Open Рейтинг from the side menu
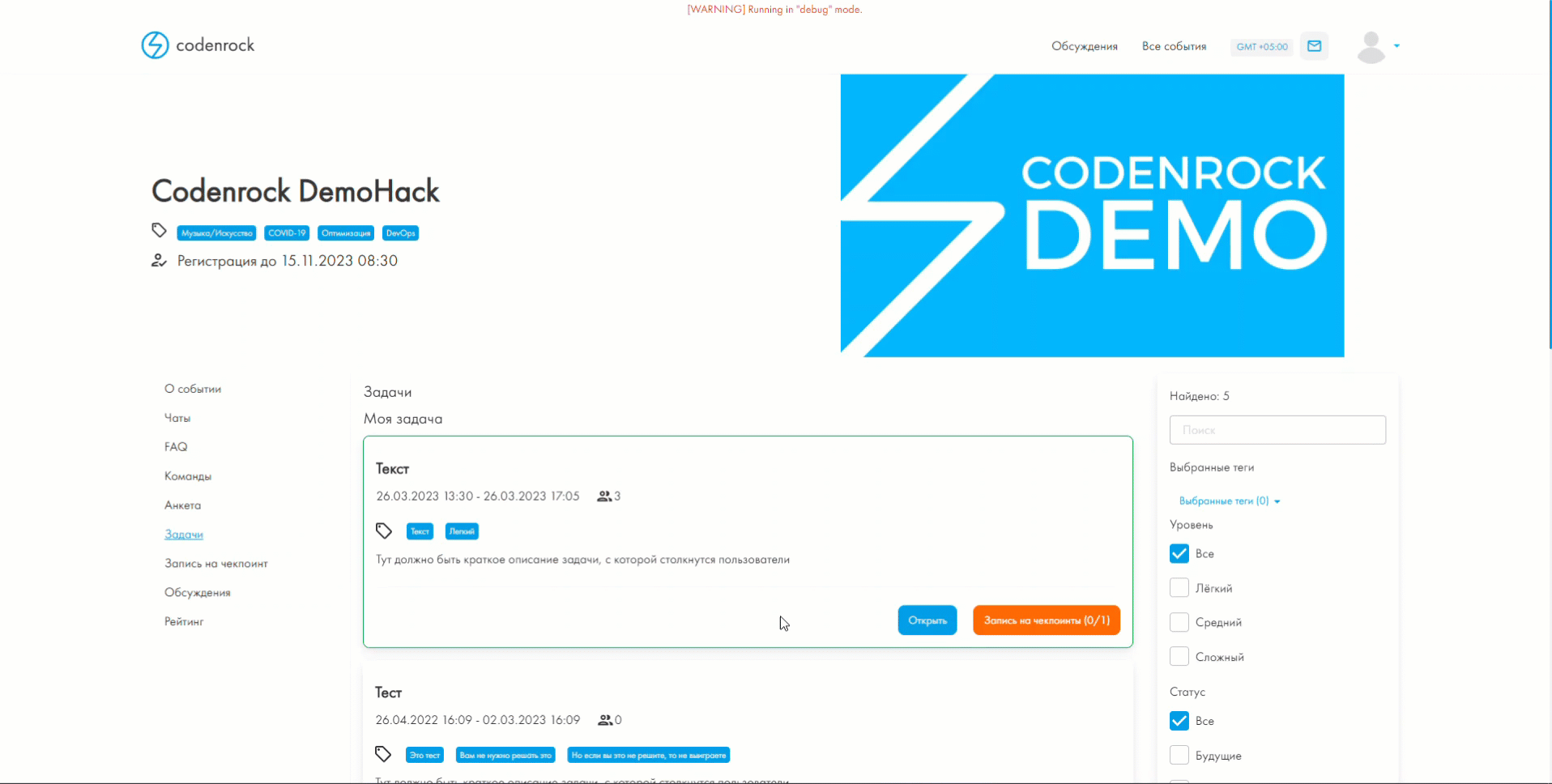Image resolution: width=1552 pixels, height=784 pixels. pyautogui.click(x=184, y=622)
